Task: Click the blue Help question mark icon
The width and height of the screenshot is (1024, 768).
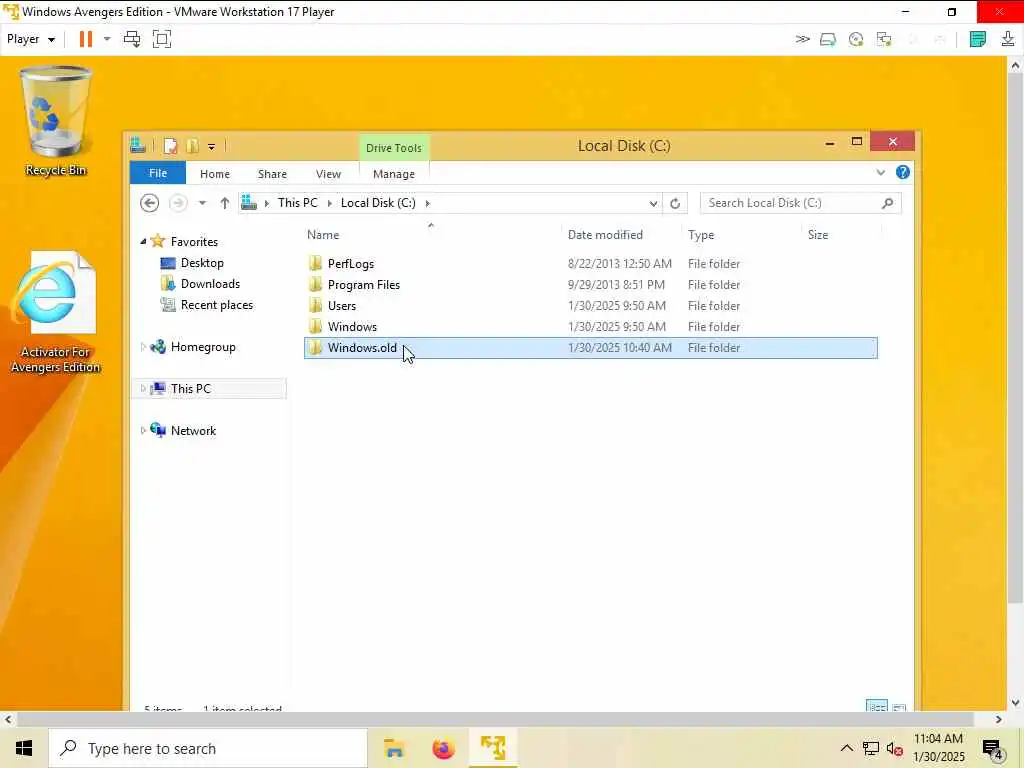Action: pos(903,172)
